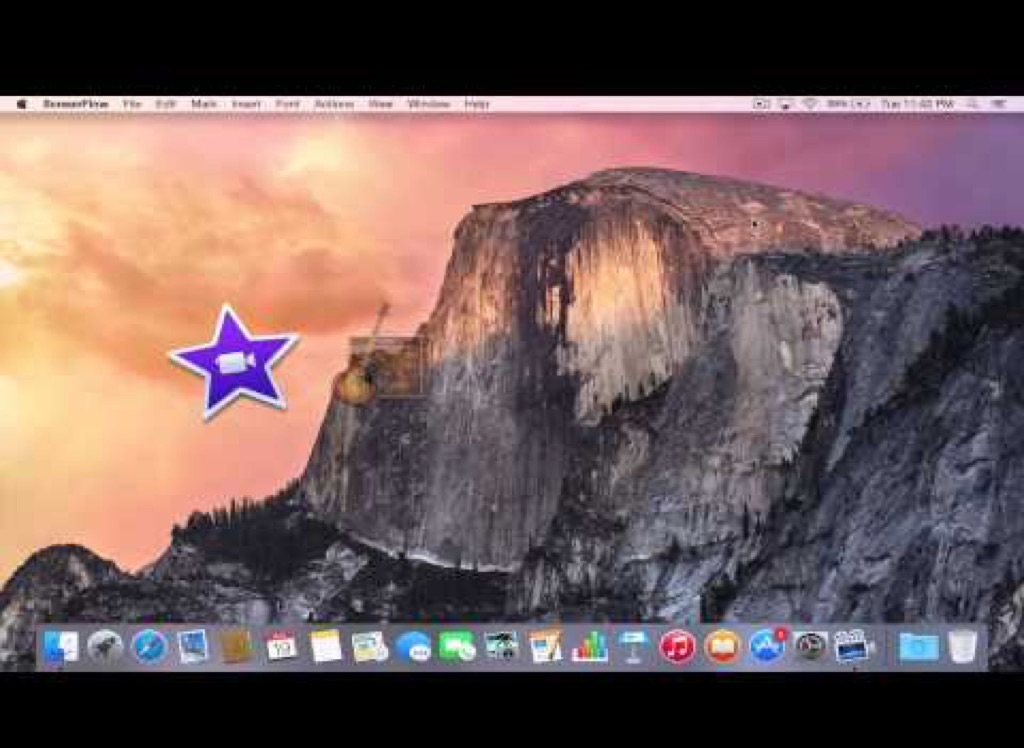Open iBooks from the Dock

coord(721,647)
